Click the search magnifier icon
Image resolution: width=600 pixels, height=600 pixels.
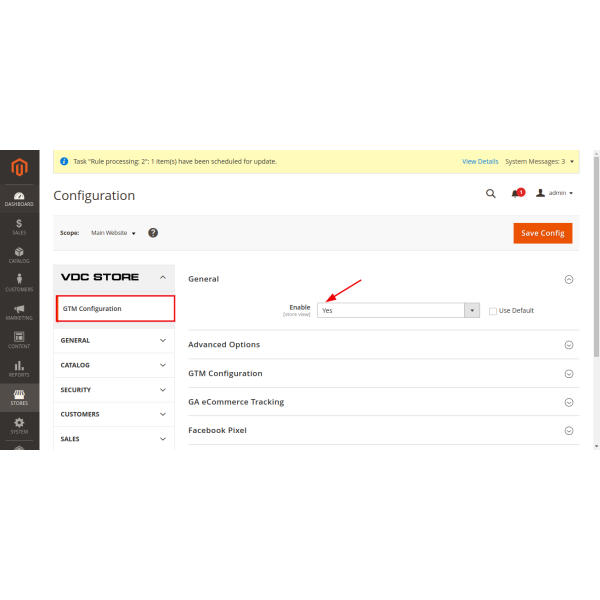point(490,193)
